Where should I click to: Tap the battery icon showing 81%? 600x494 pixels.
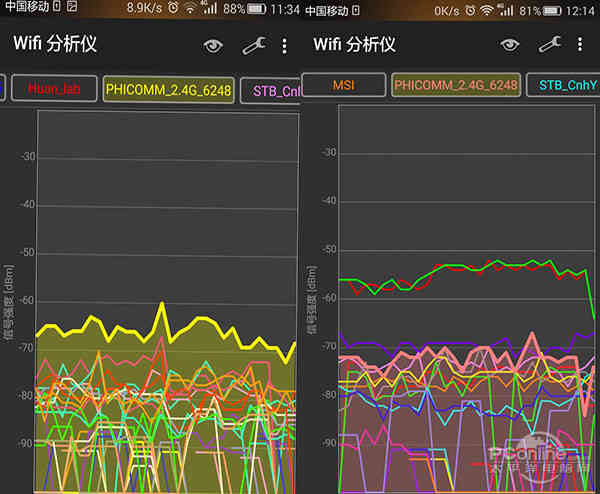tap(552, 11)
